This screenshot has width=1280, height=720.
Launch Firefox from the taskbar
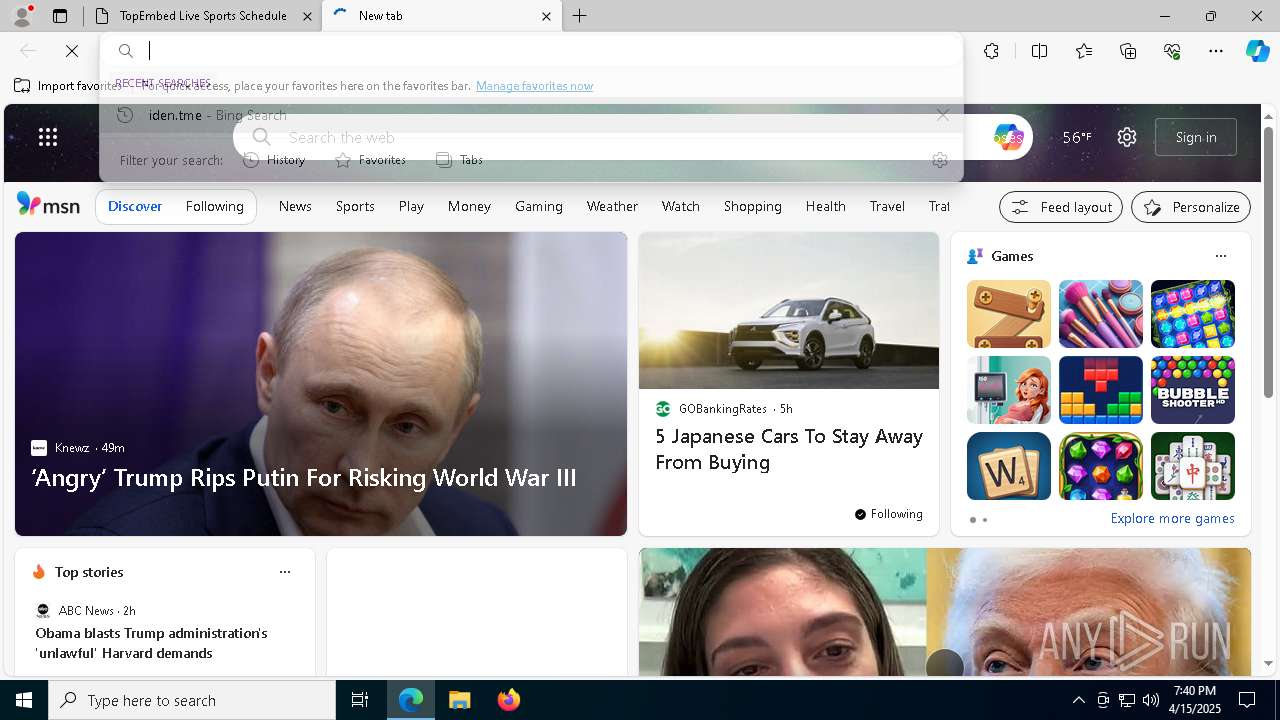(509, 700)
